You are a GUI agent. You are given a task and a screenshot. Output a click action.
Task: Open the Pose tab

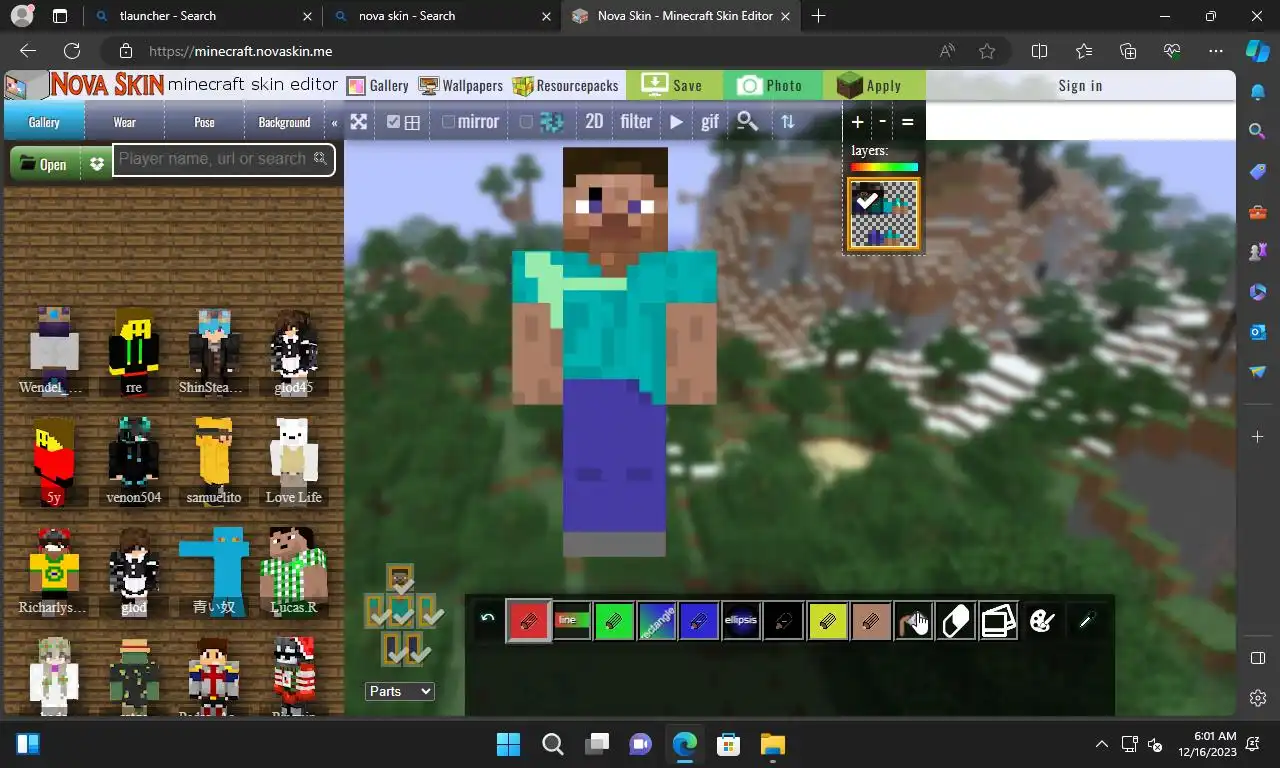[x=205, y=122]
